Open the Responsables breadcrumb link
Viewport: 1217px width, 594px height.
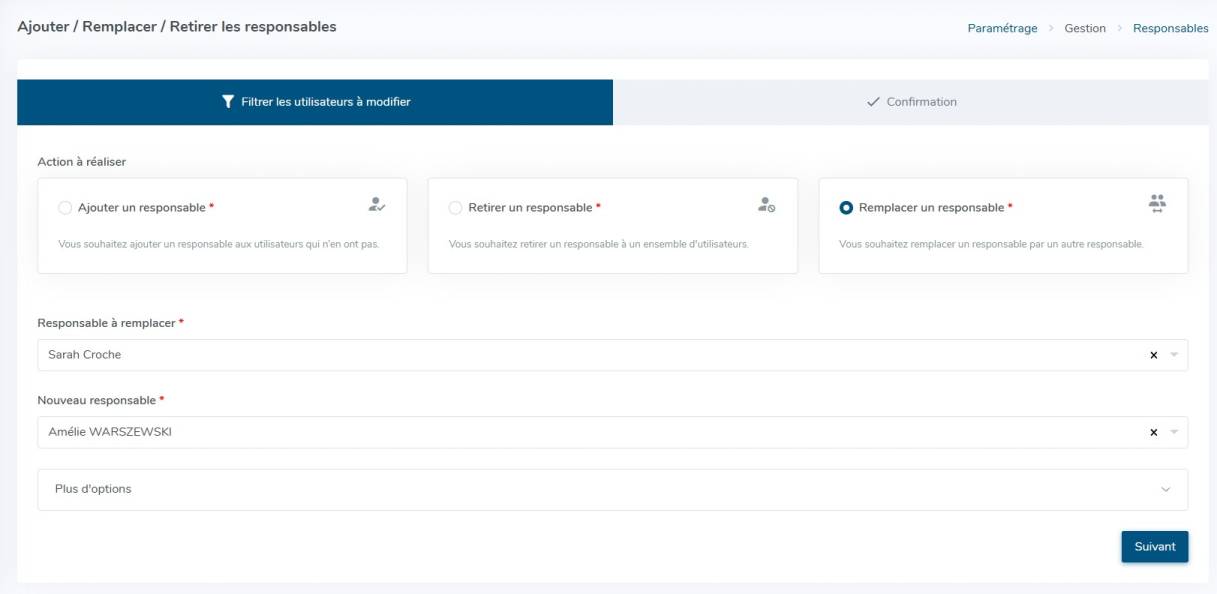[1170, 28]
